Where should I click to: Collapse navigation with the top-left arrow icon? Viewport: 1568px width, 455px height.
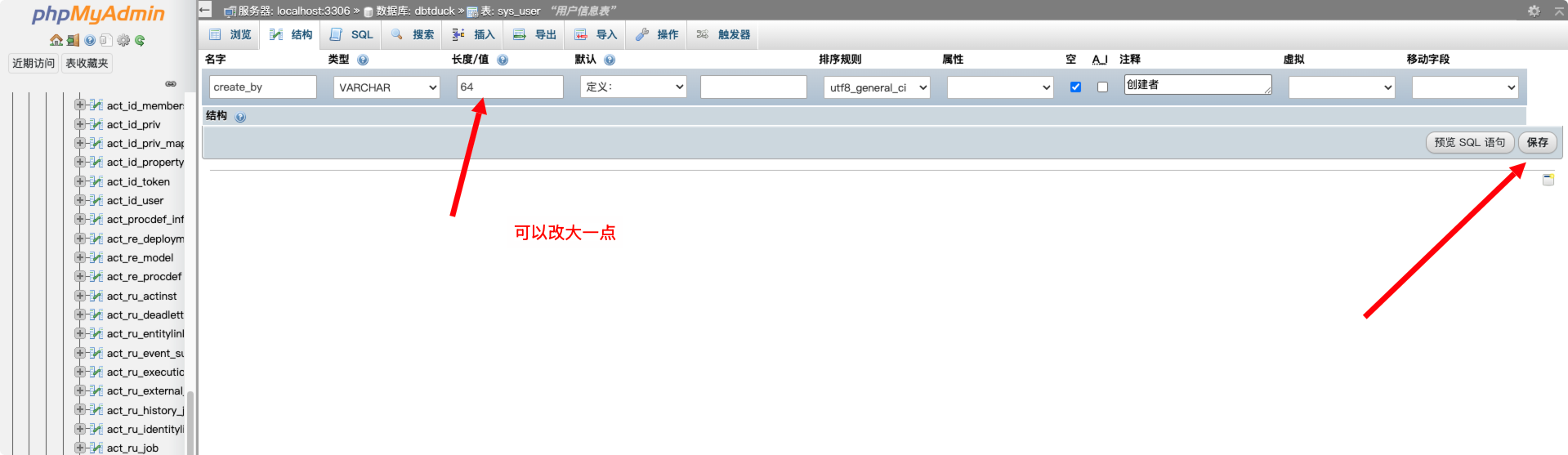point(205,10)
